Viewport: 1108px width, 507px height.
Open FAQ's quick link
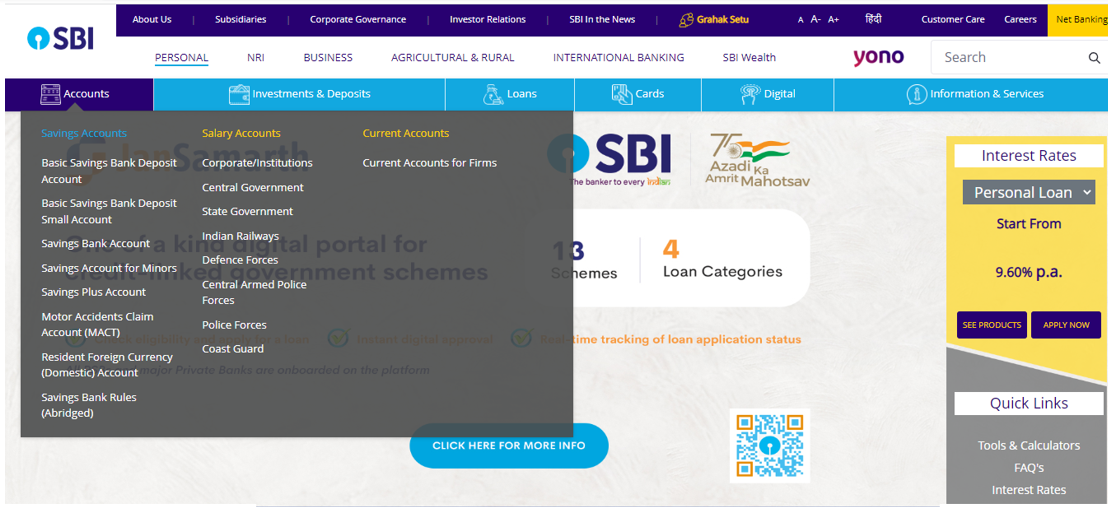[x=1029, y=467]
